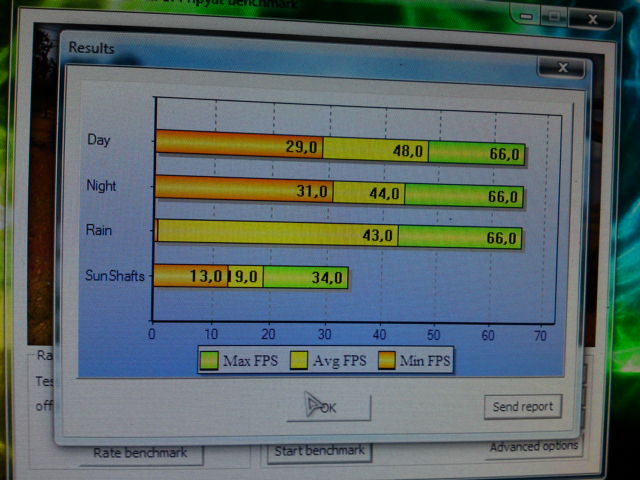Screen dimensions: 640x480
Task: Click the Avg FPS legend label
Action: pyautogui.click(x=340, y=361)
